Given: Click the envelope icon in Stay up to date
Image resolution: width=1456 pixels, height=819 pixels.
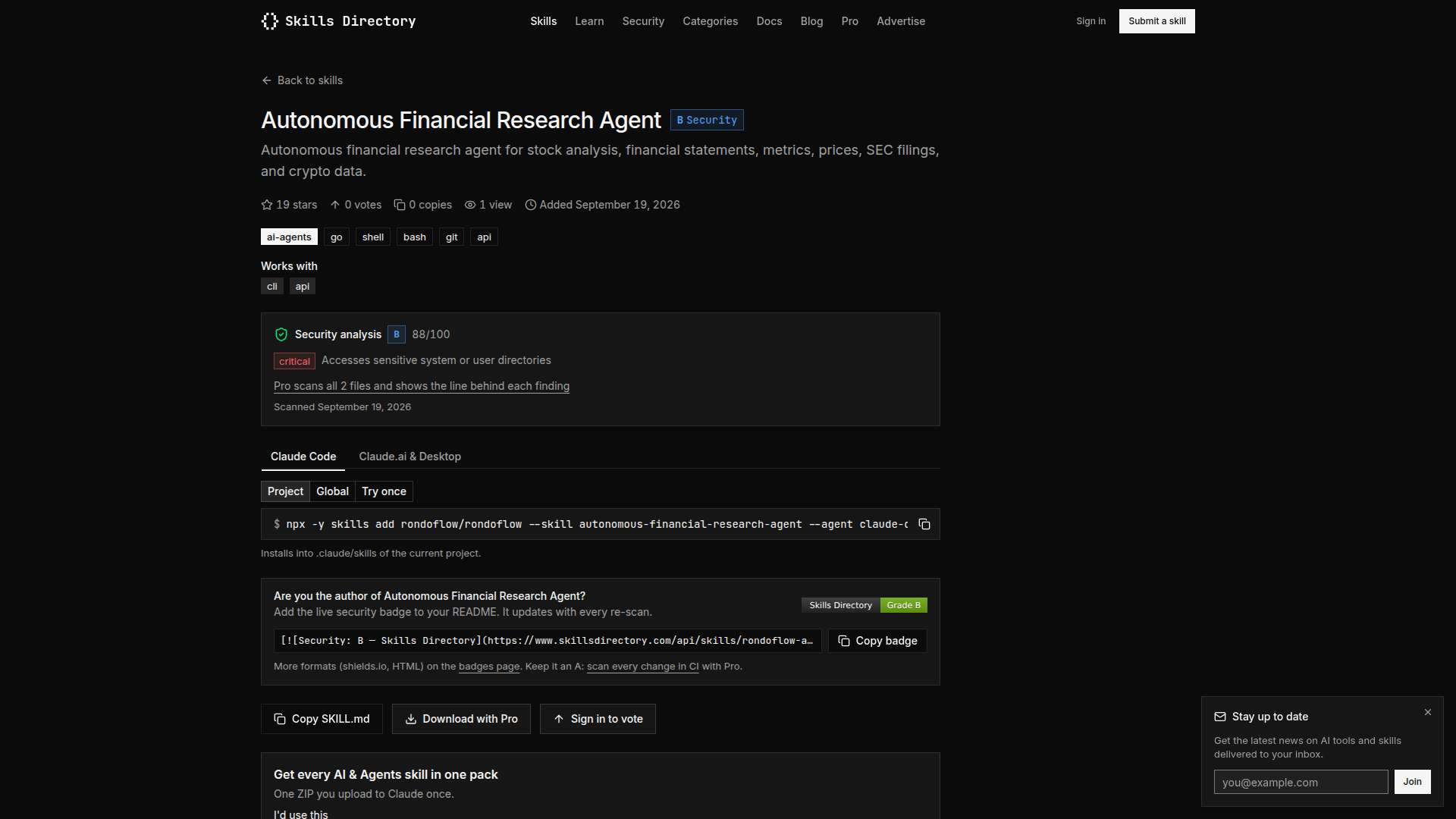Looking at the screenshot, I should coord(1220,717).
